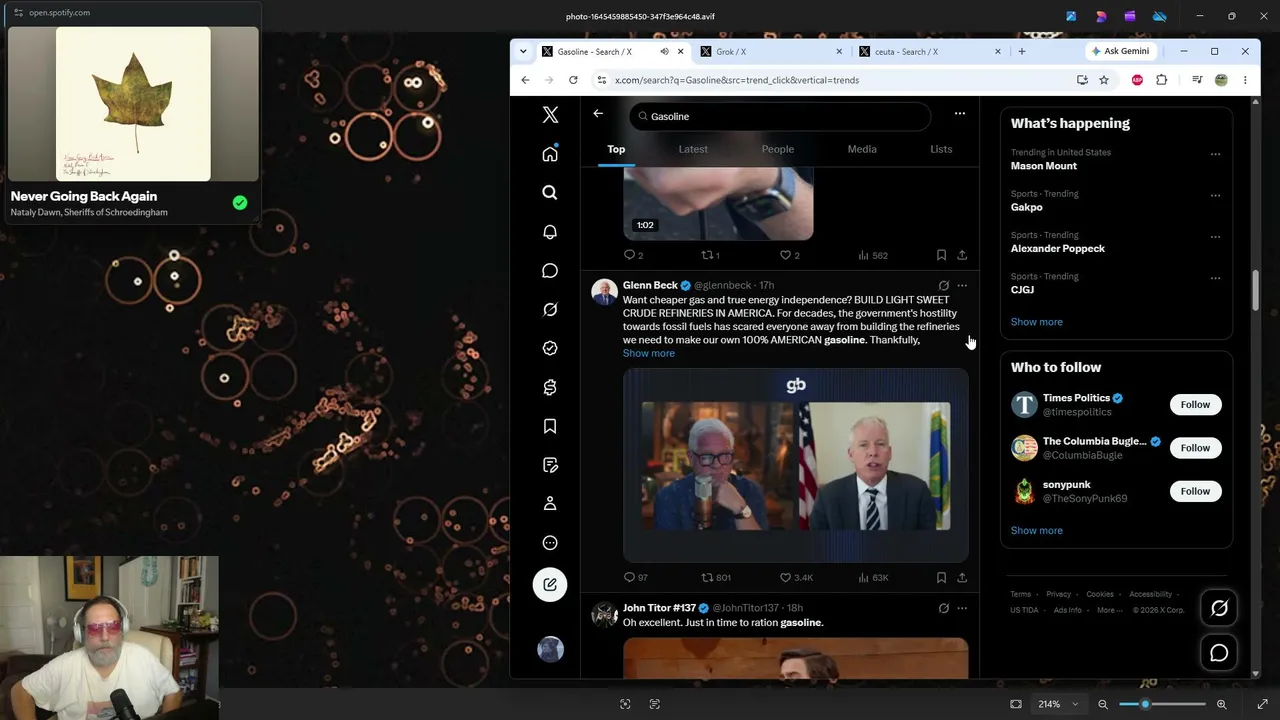
Task: Bookmark Glenn Beck's post
Action: click(x=941, y=577)
